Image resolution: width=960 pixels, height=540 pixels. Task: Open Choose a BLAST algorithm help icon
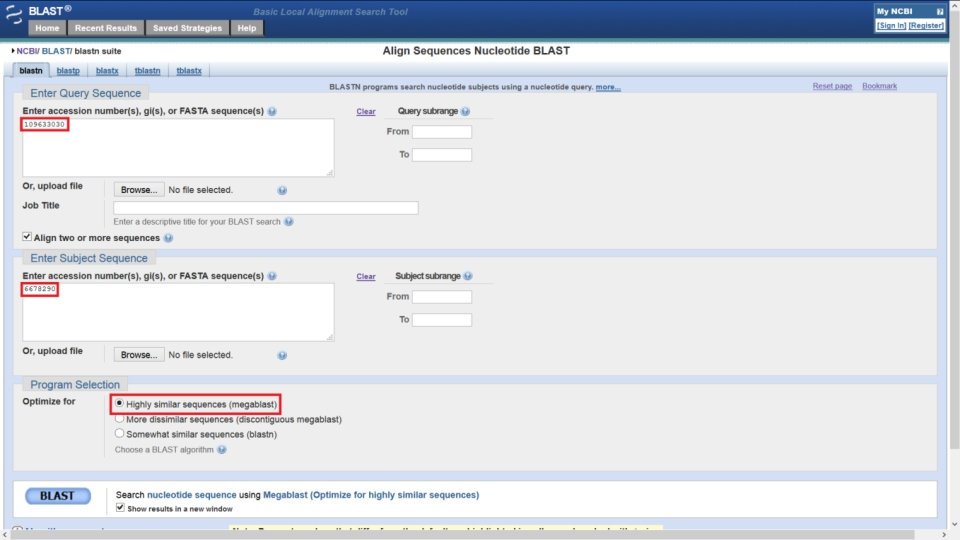tap(222, 450)
